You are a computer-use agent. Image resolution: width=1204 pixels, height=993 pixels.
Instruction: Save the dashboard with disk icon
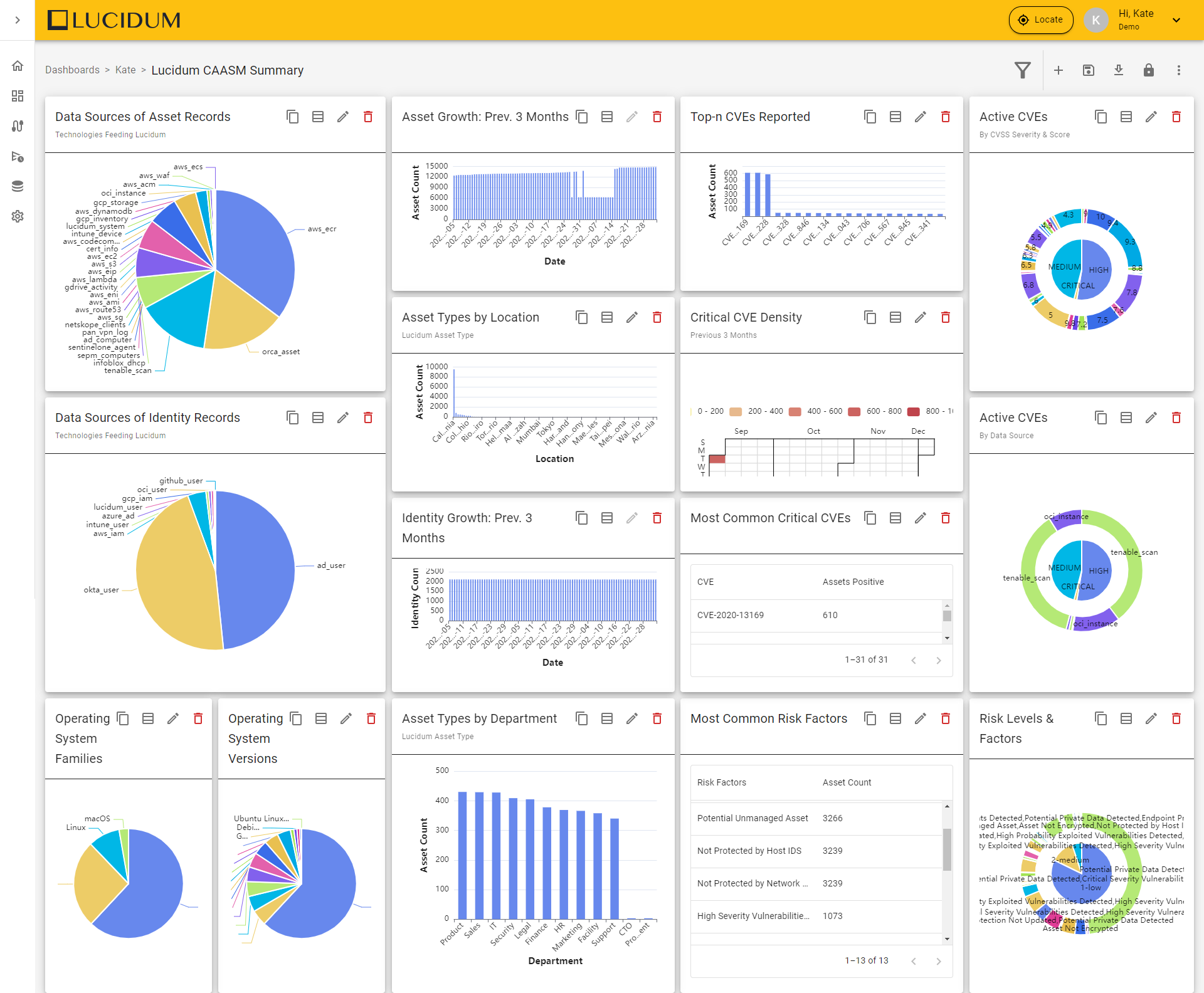[1089, 70]
